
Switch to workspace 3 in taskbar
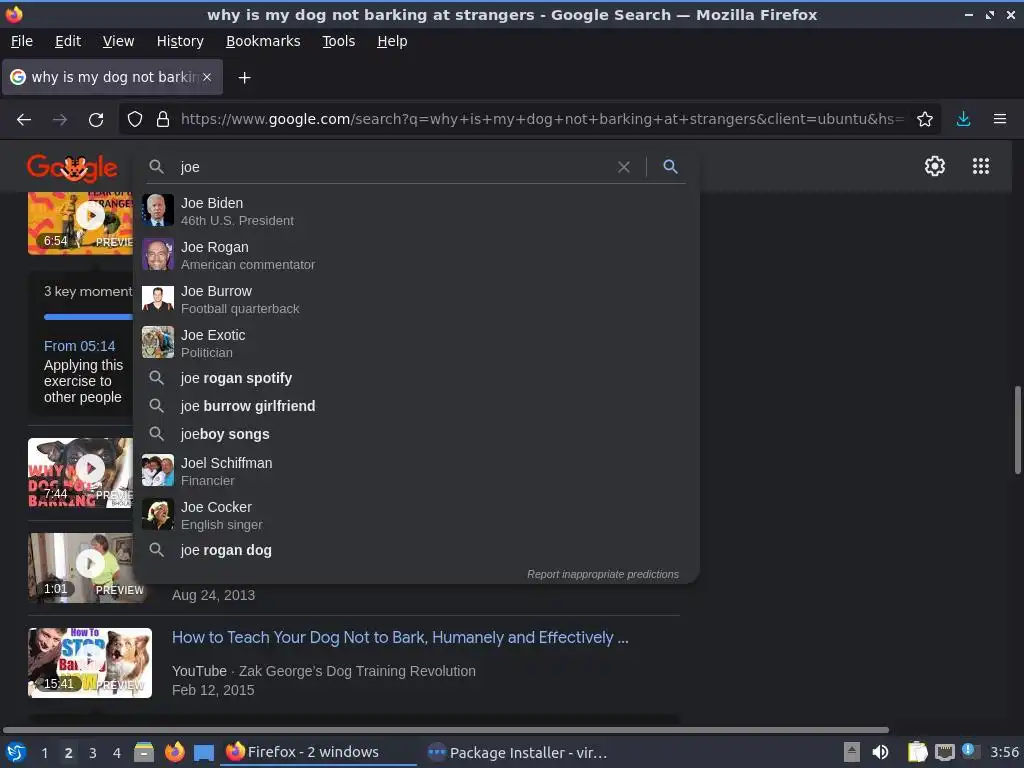(93, 753)
